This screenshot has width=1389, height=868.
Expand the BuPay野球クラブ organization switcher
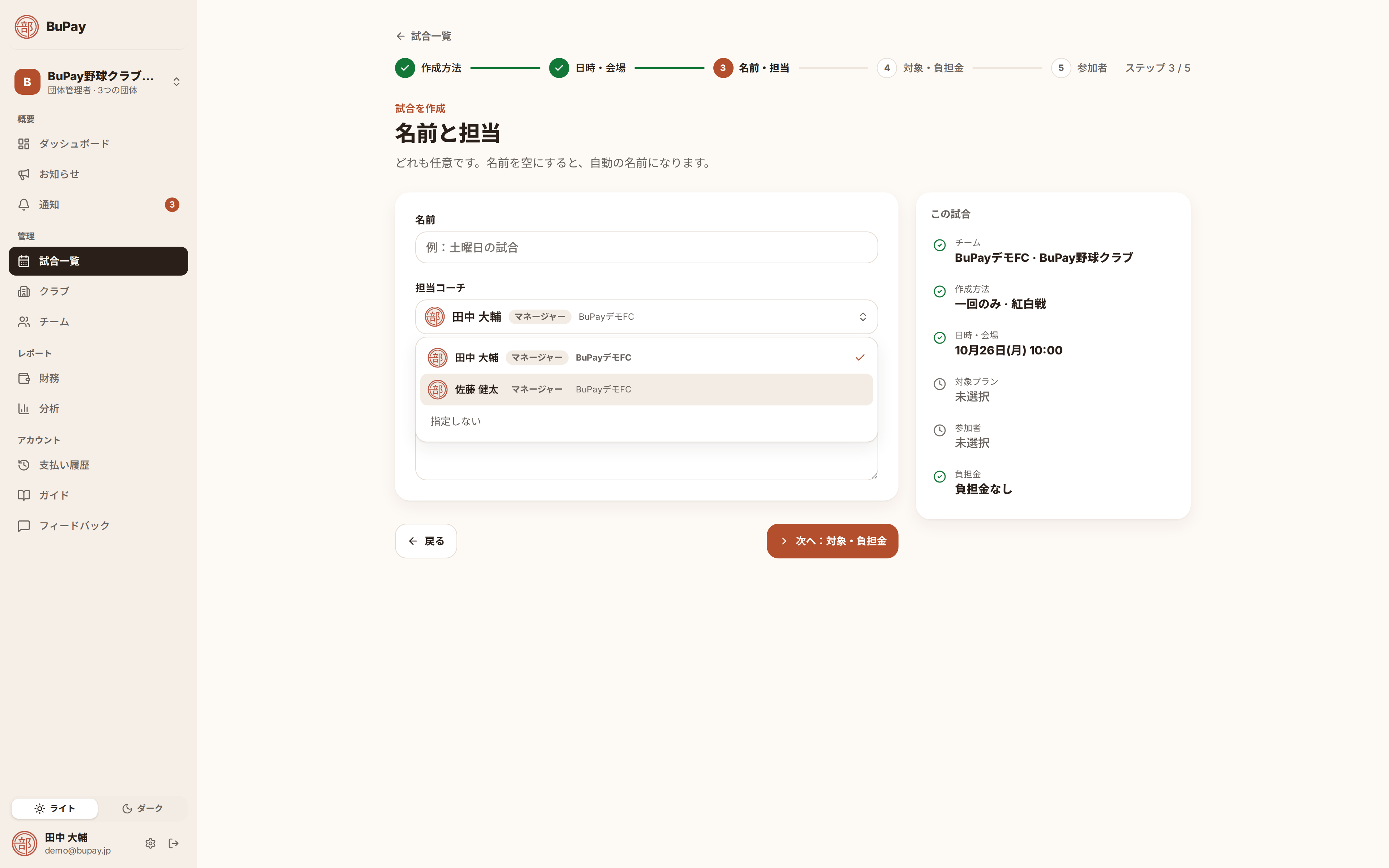tap(98, 81)
